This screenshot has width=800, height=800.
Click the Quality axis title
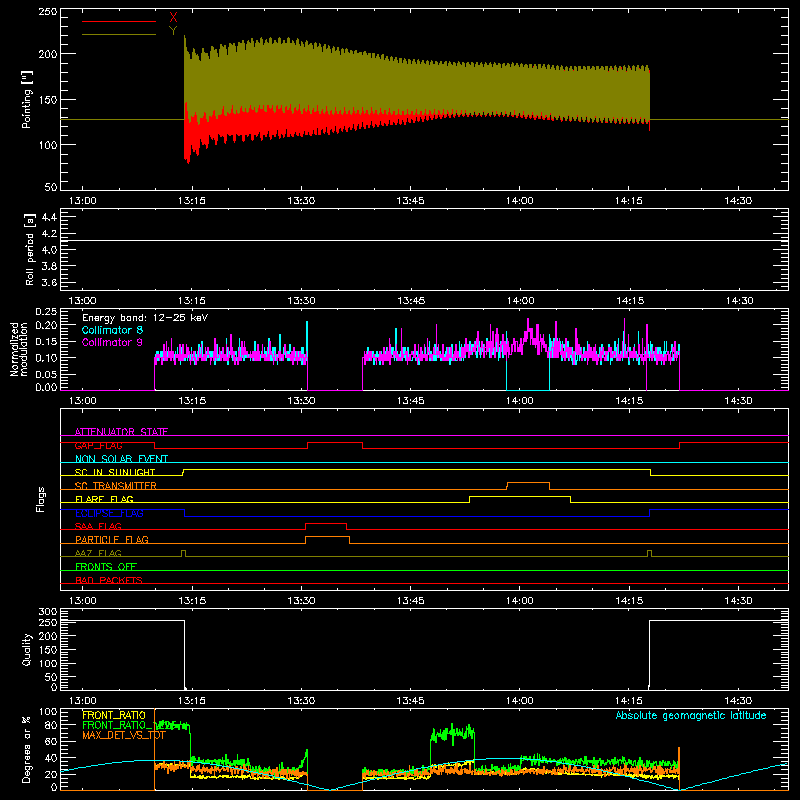[27, 649]
